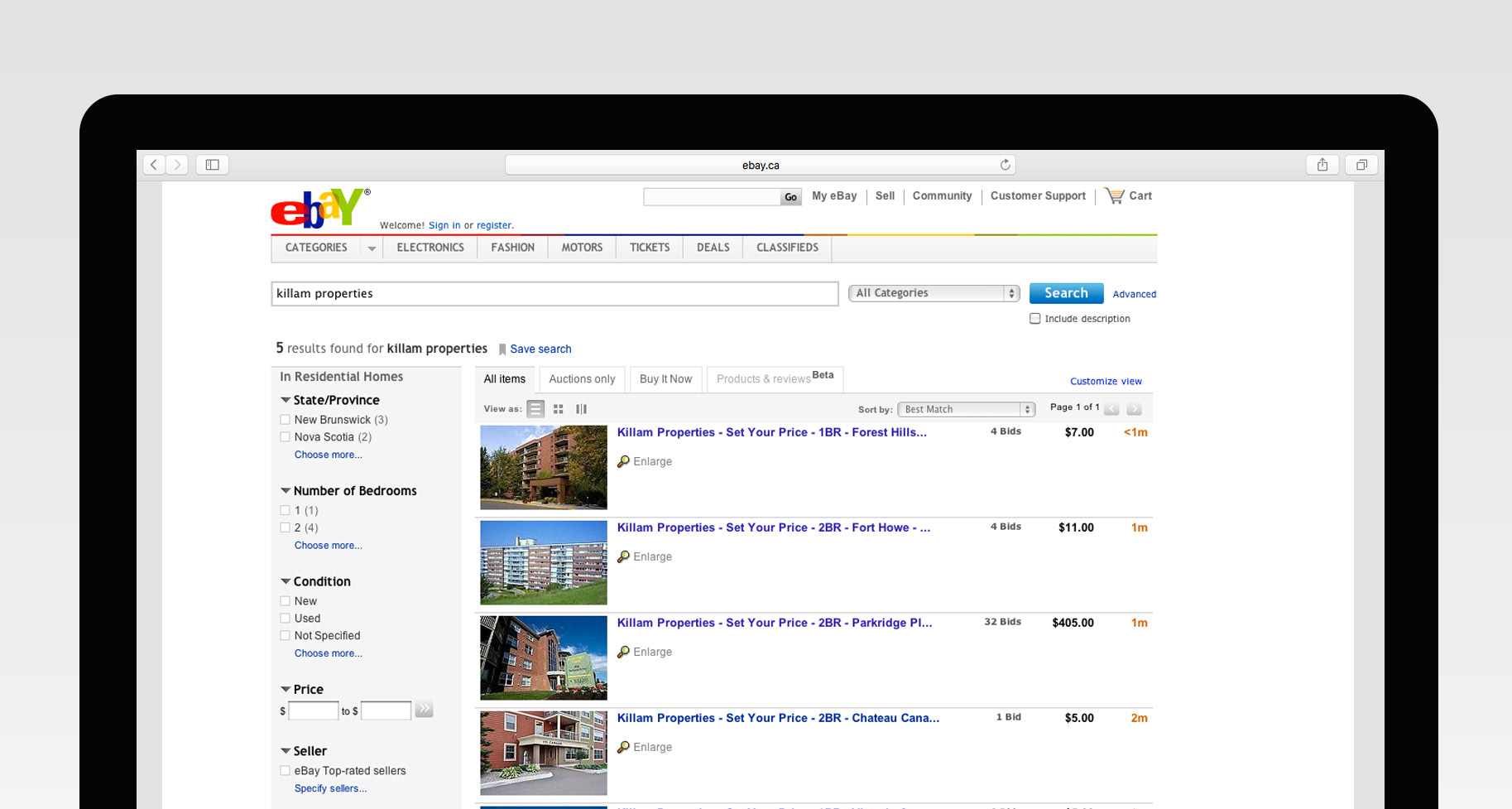Click the Go button in header
This screenshot has height=809, width=1512.
(x=791, y=197)
